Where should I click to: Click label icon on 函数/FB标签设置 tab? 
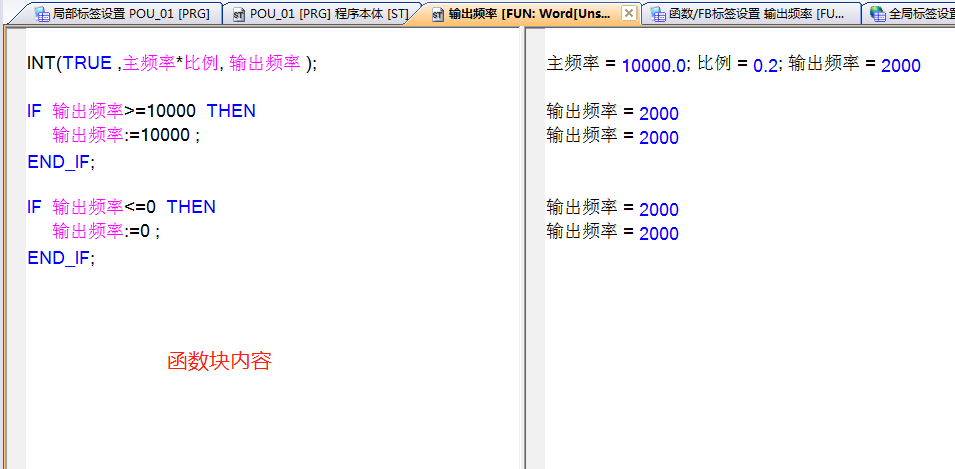(657, 14)
